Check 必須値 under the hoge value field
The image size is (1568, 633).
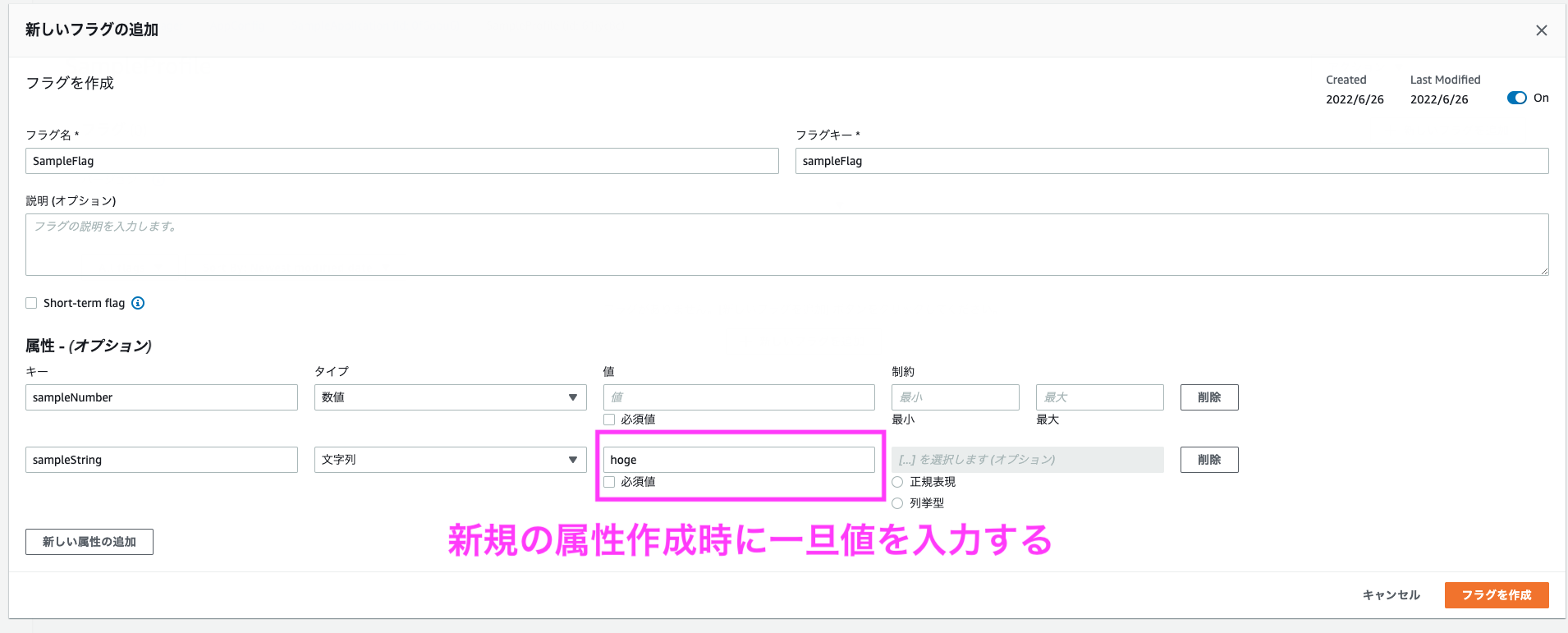(x=609, y=482)
